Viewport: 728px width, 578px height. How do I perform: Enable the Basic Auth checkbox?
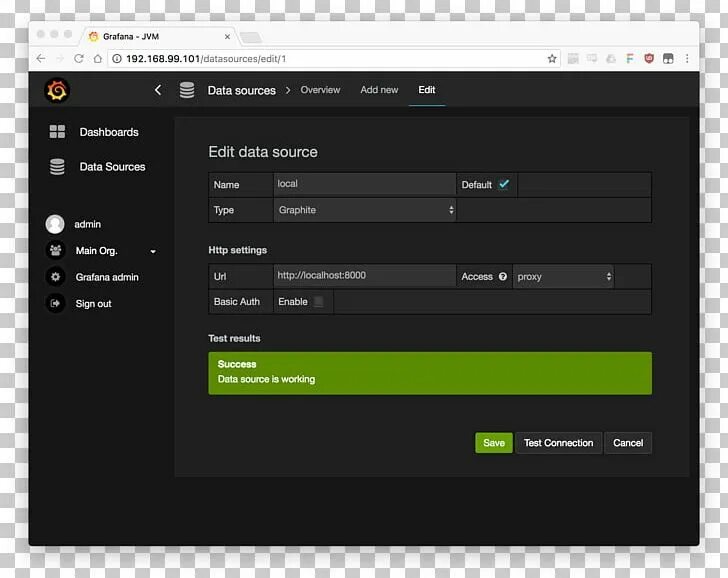point(318,302)
